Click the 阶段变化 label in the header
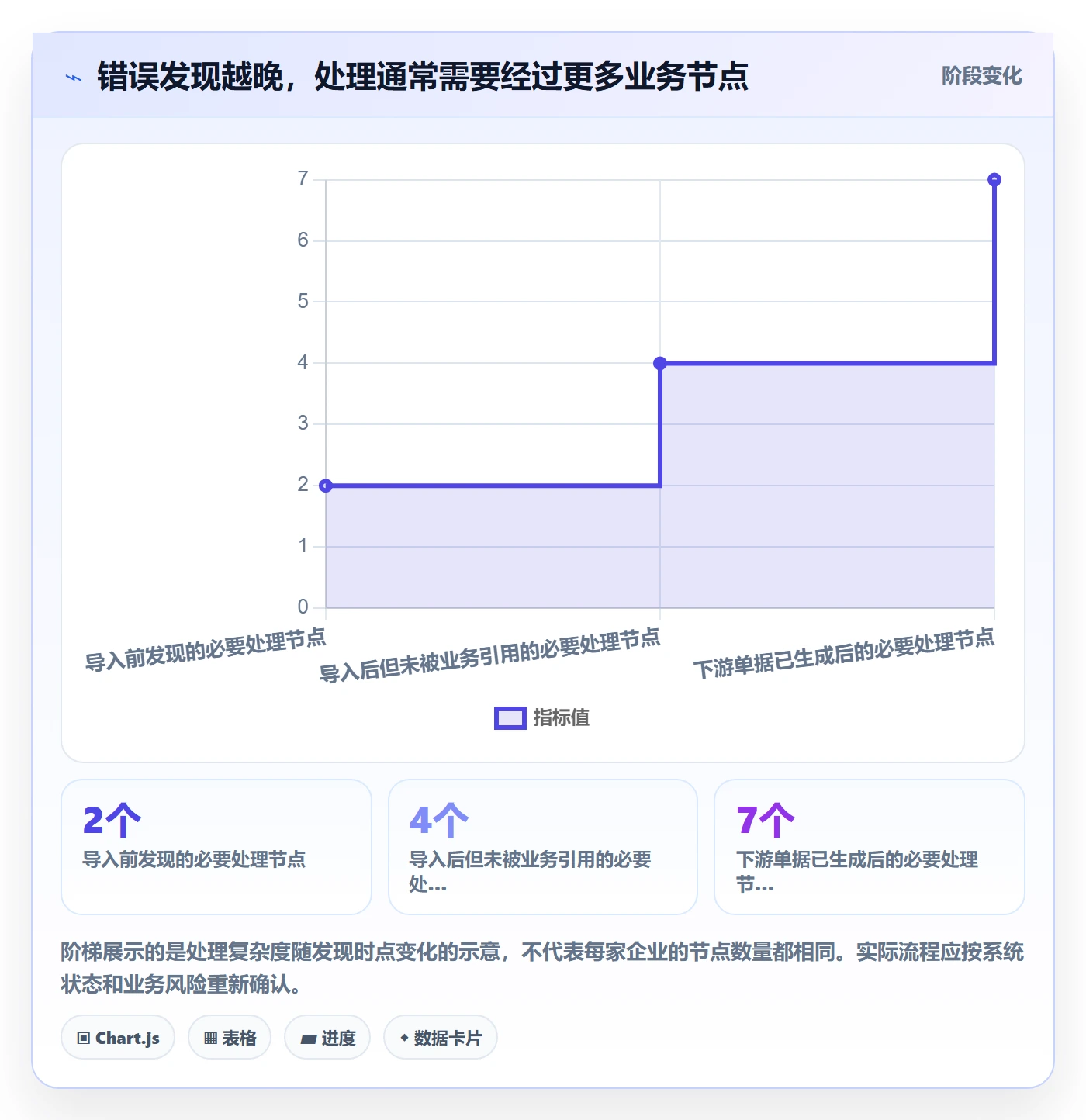The width and height of the screenshot is (1086, 1120). 981,76
